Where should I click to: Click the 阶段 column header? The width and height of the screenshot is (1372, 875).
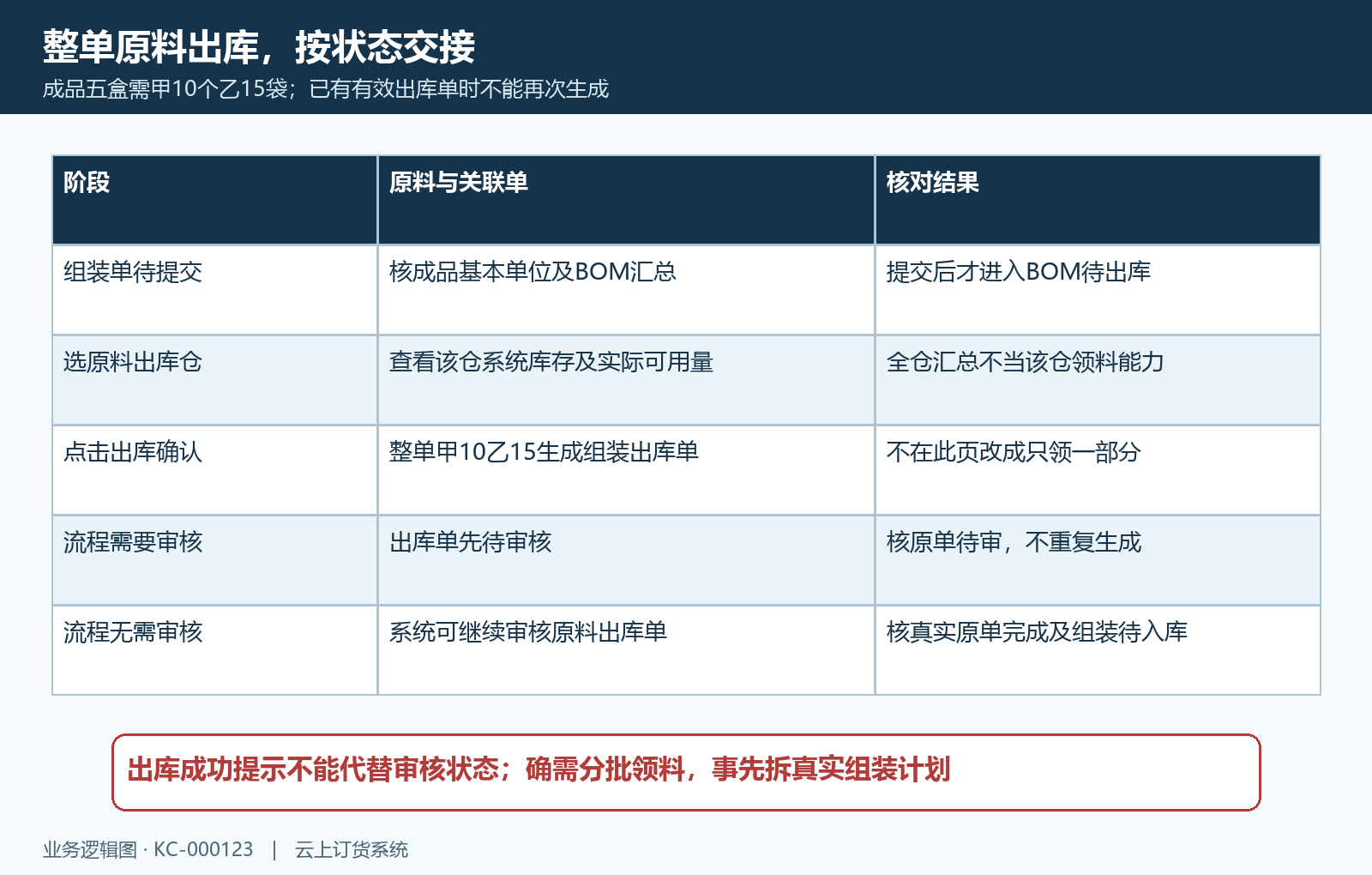[215, 200]
